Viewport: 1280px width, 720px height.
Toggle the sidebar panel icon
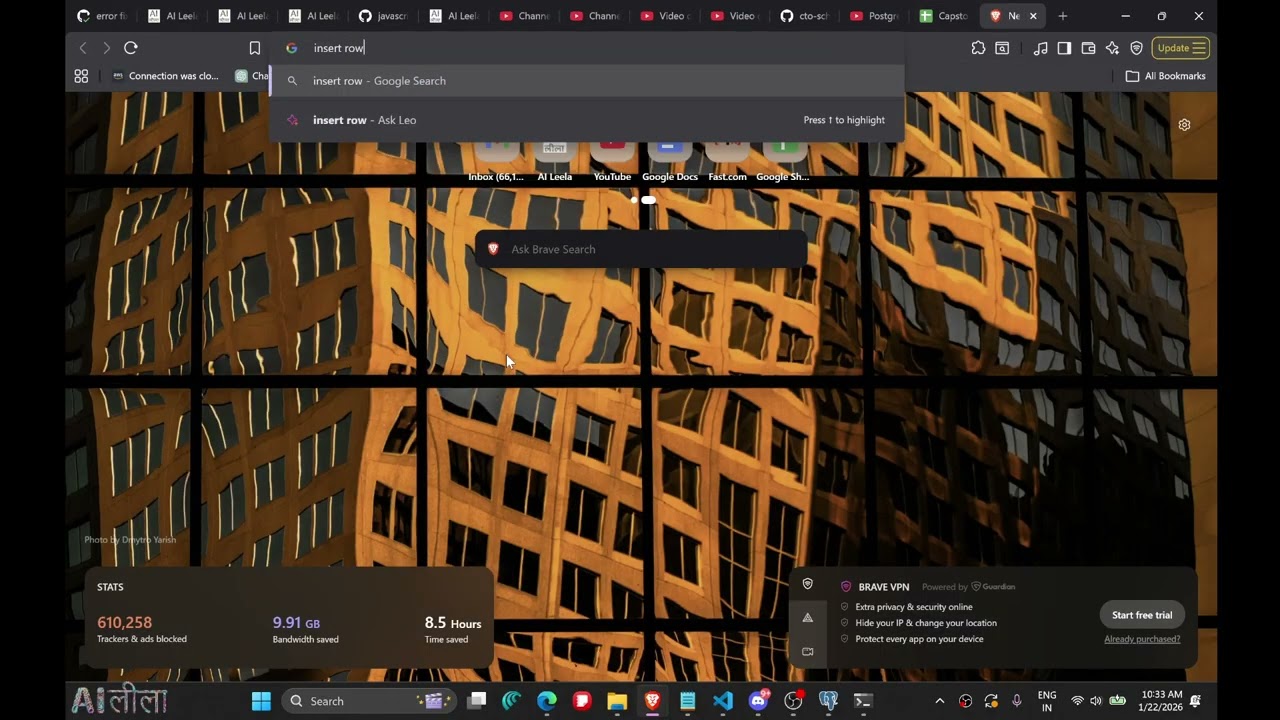tap(1064, 48)
